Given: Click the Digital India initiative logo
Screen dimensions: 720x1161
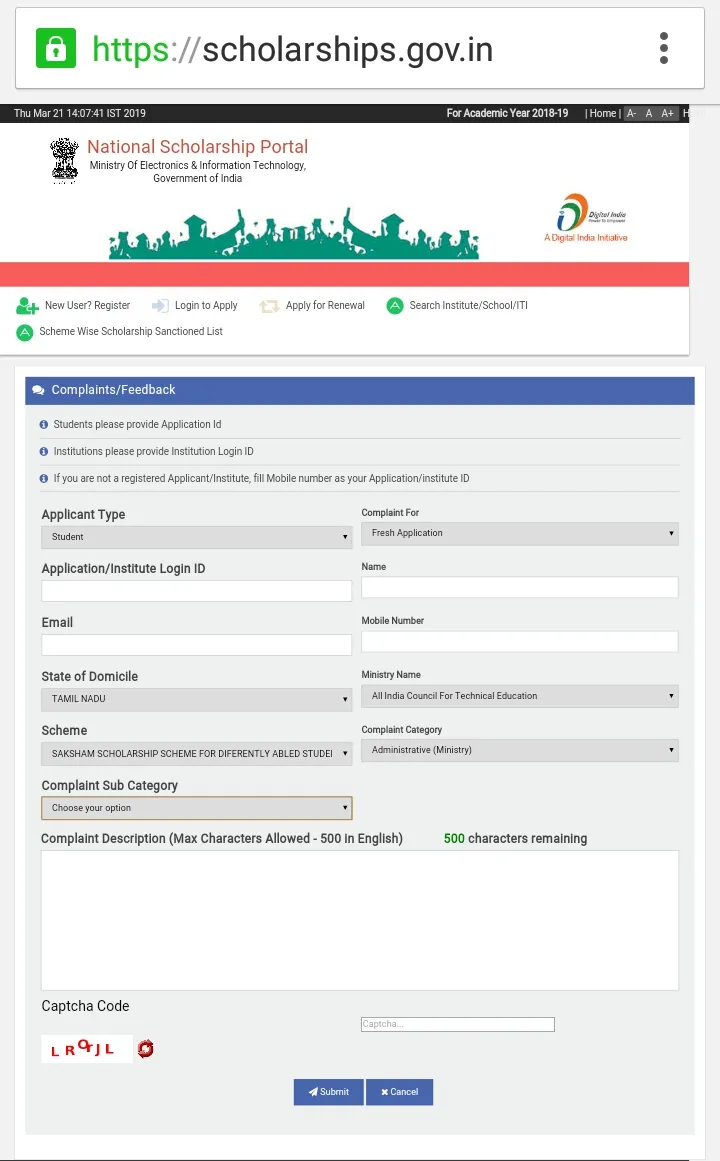Looking at the screenshot, I should [586, 218].
